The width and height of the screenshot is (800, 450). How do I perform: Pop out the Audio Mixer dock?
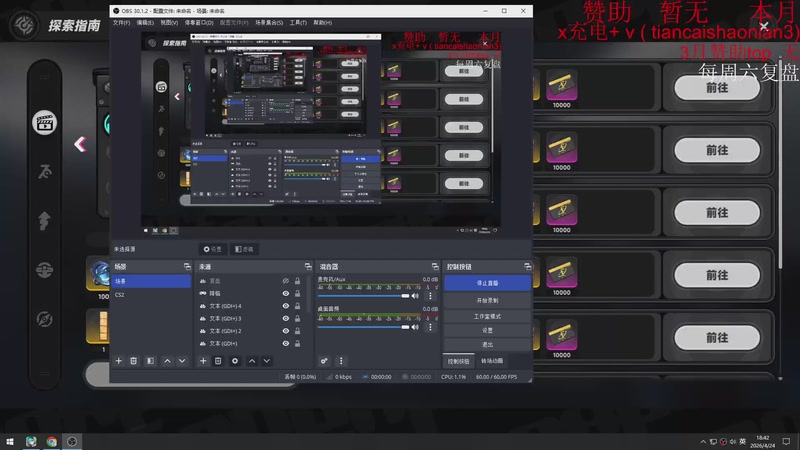tap(435, 266)
